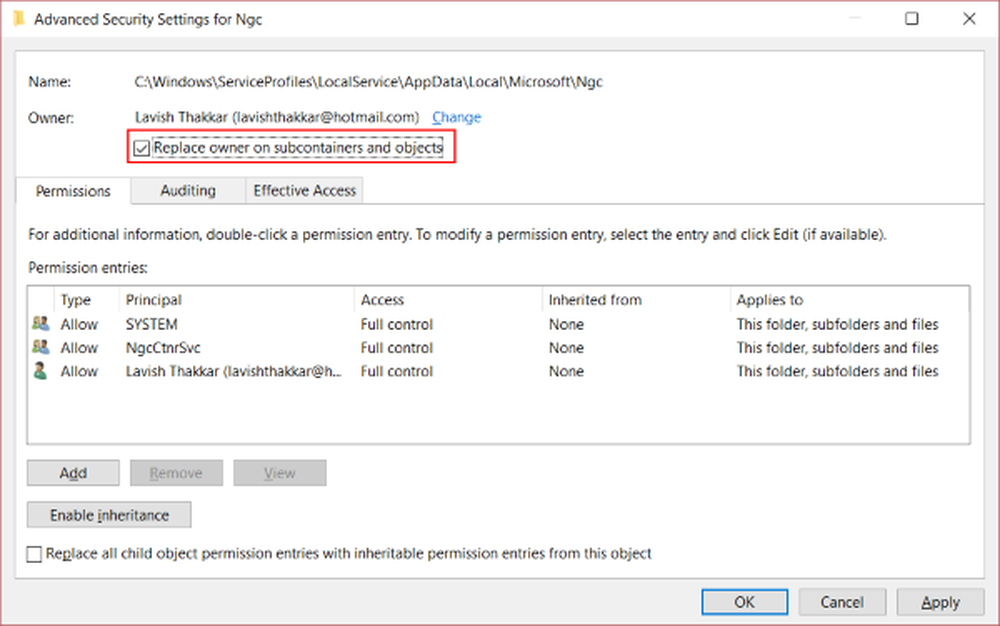1000x626 pixels.
Task: Click the Cancel button
Action: pyautogui.click(x=842, y=602)
